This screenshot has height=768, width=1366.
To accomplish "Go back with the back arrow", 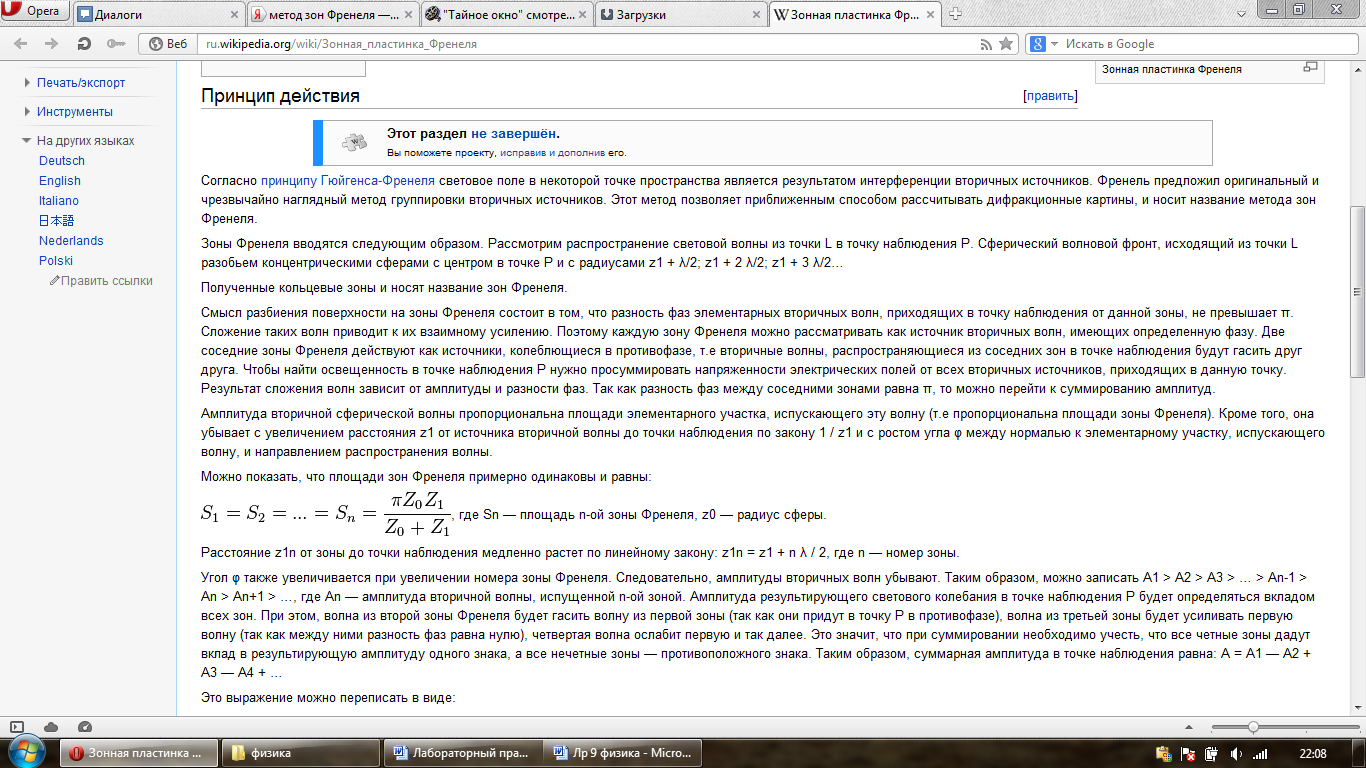I will tap(22, 44).
